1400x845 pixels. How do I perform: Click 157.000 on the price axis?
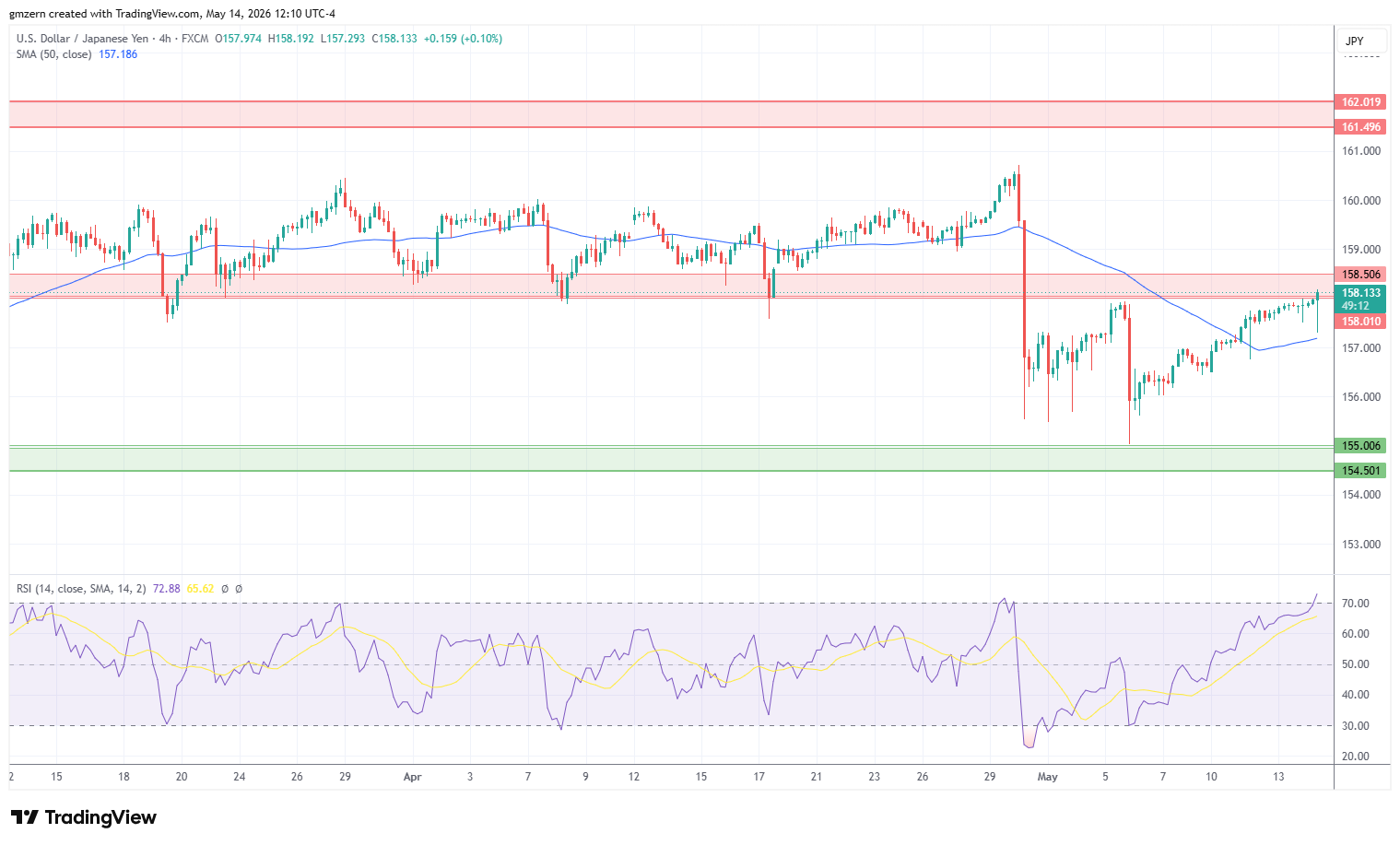1361,348
